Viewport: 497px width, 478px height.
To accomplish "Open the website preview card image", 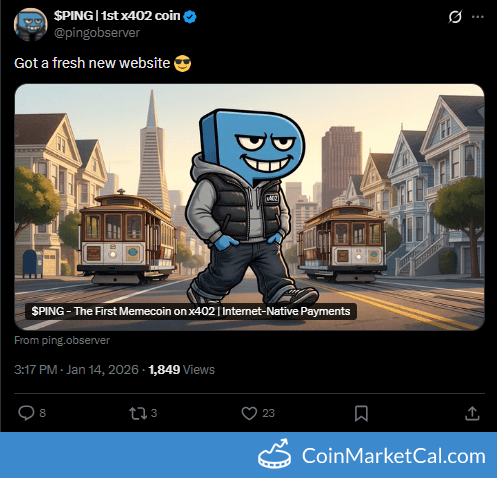I will 249,207.
